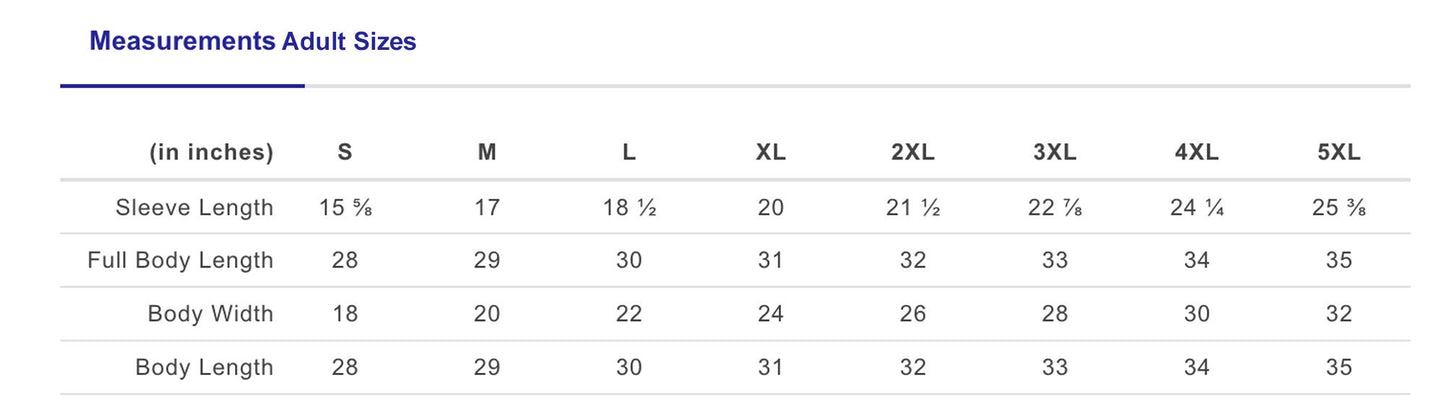The height and width of the screenshot is (417, 1445).
Task: Select the 5XL column header
Action: (1339, 153)
